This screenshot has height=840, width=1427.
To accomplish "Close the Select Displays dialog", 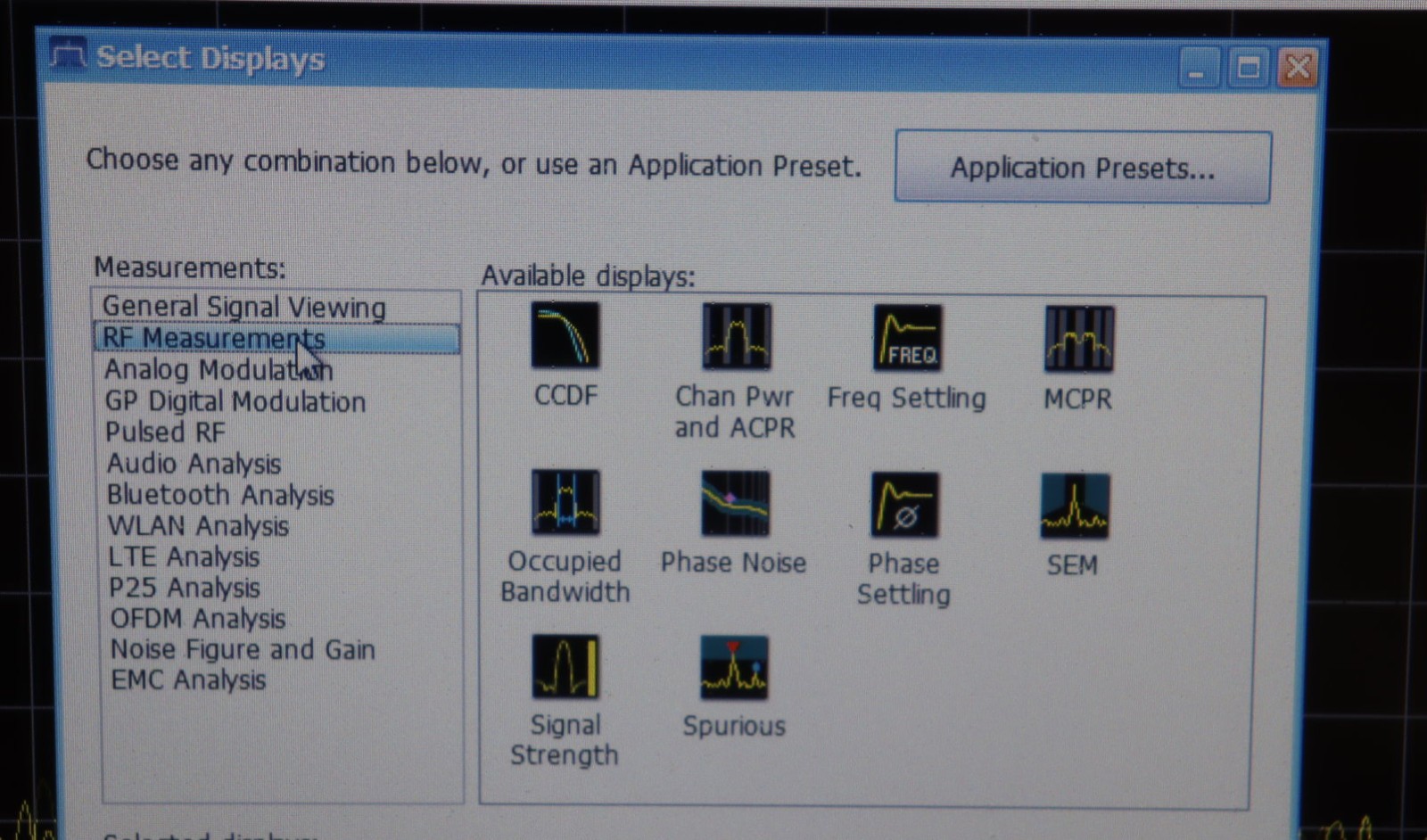I will 1298,67.
